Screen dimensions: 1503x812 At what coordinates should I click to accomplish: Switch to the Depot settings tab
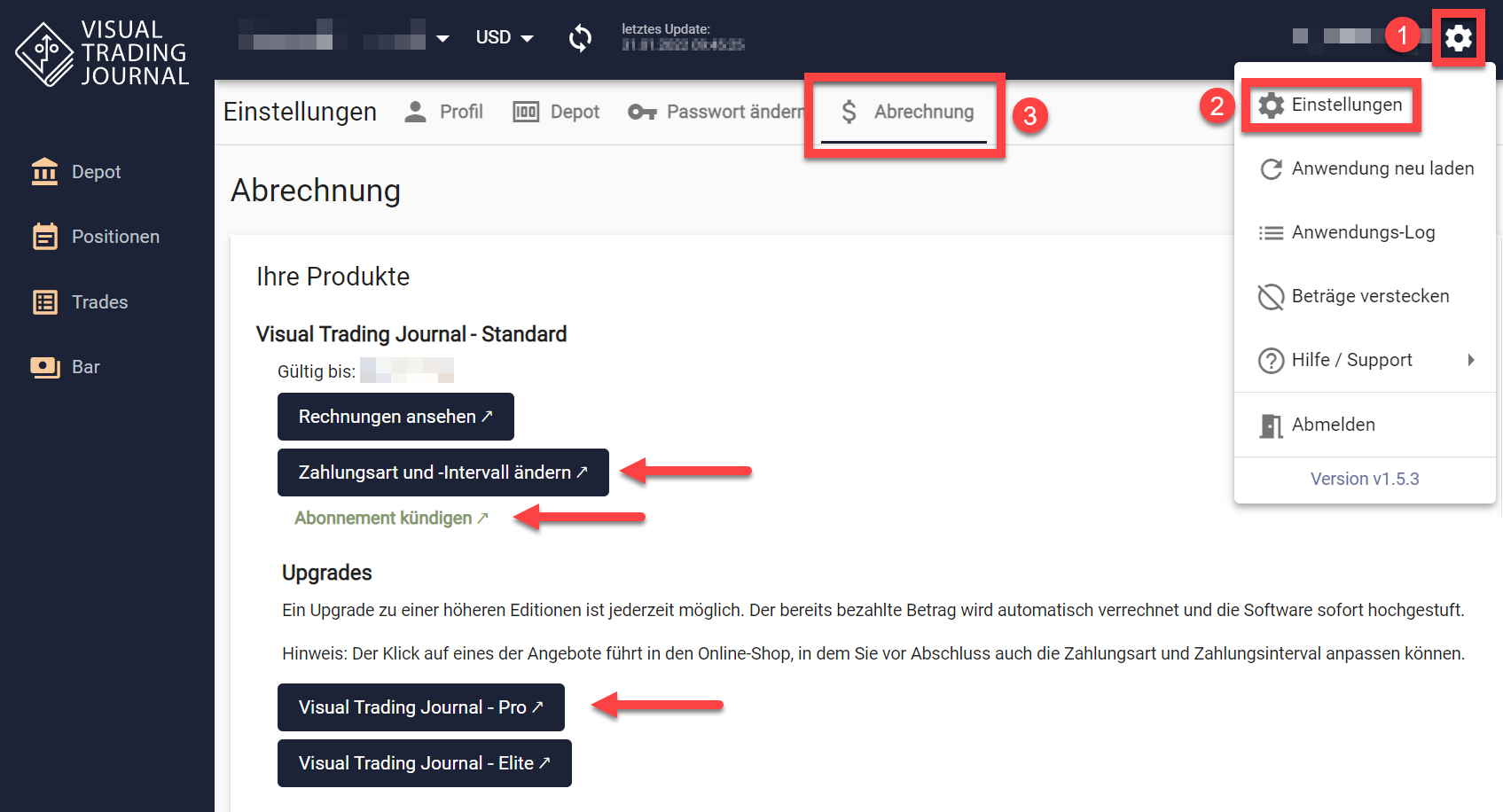[556, 112]
